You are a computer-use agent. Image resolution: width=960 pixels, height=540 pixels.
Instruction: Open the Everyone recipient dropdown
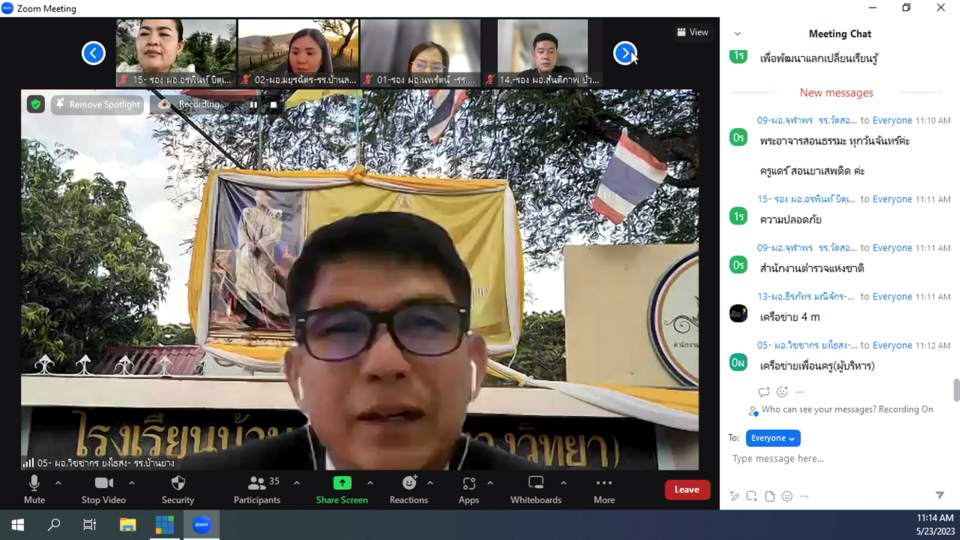(773, 438)
